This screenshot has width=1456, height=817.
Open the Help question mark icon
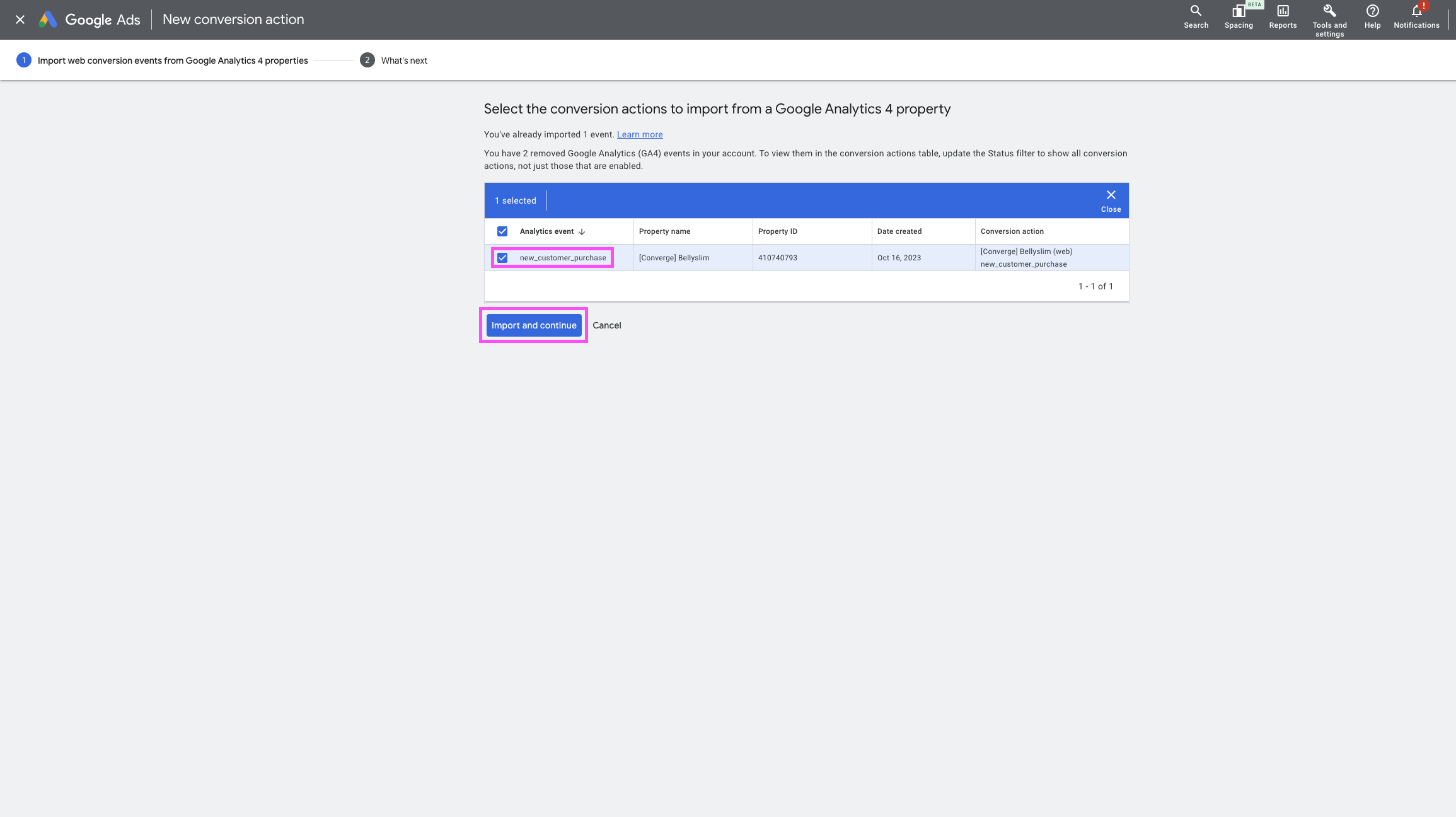point(1372,17)
